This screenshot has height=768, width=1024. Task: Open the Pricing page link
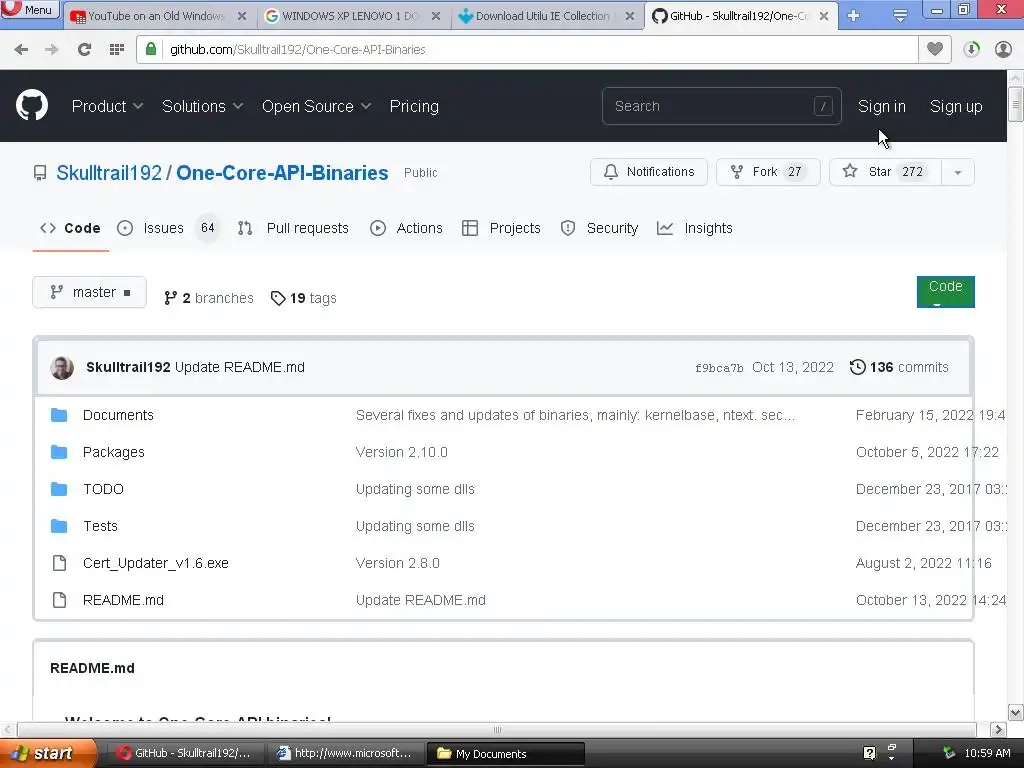point(414,106)
